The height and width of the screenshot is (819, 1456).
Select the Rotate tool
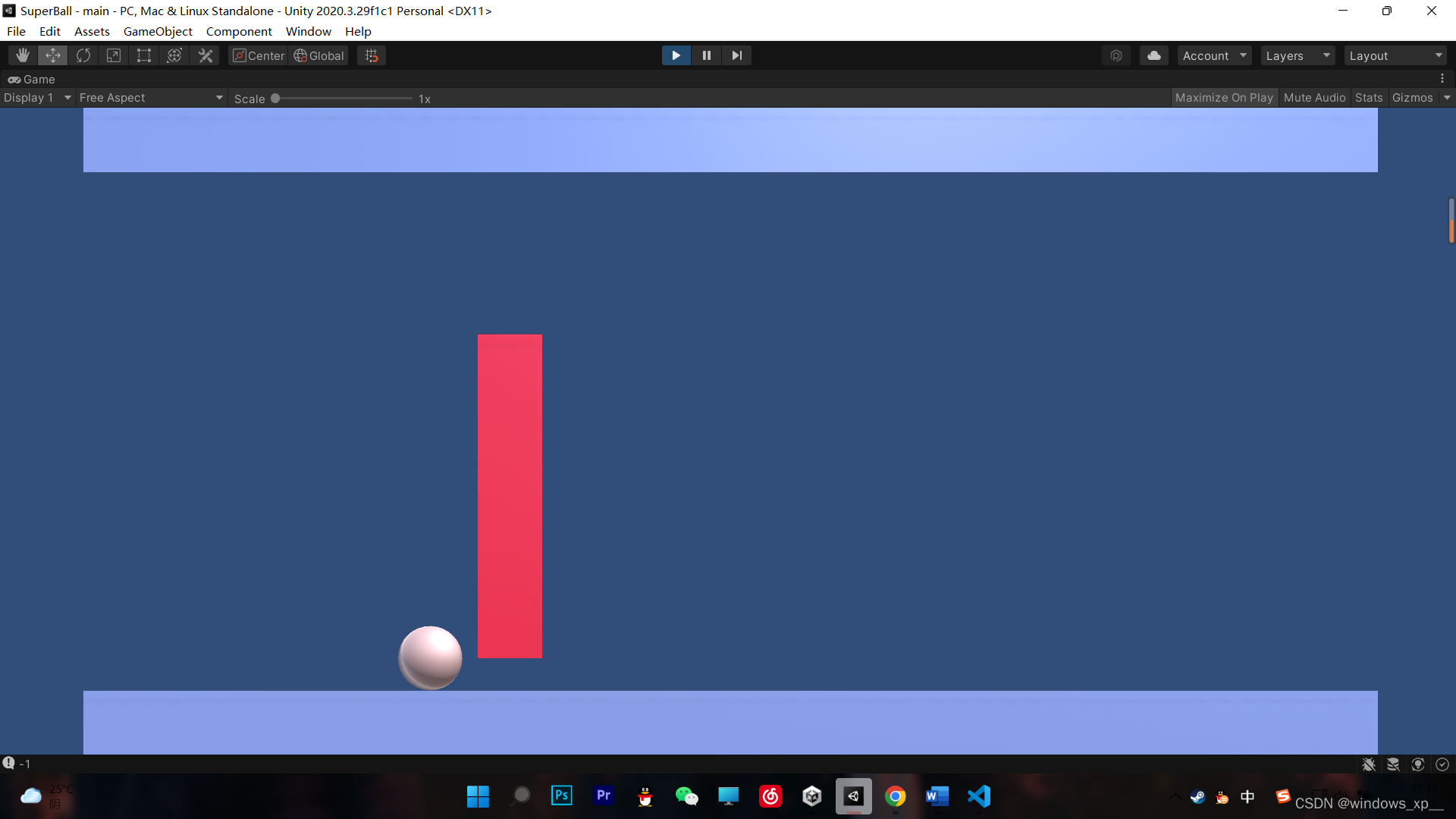(x=83, y=55)
